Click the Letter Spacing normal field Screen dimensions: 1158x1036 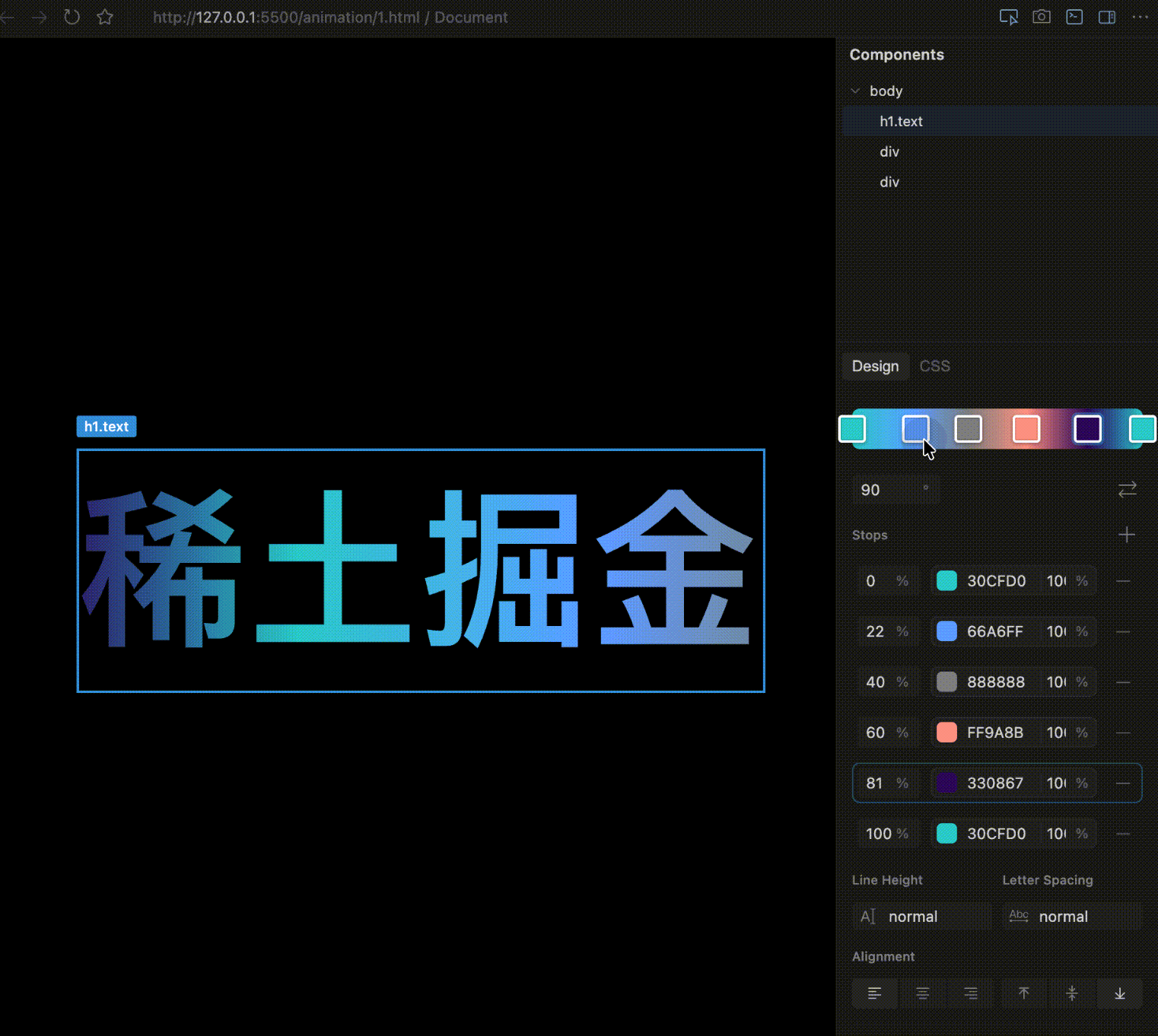point(1063,916)
